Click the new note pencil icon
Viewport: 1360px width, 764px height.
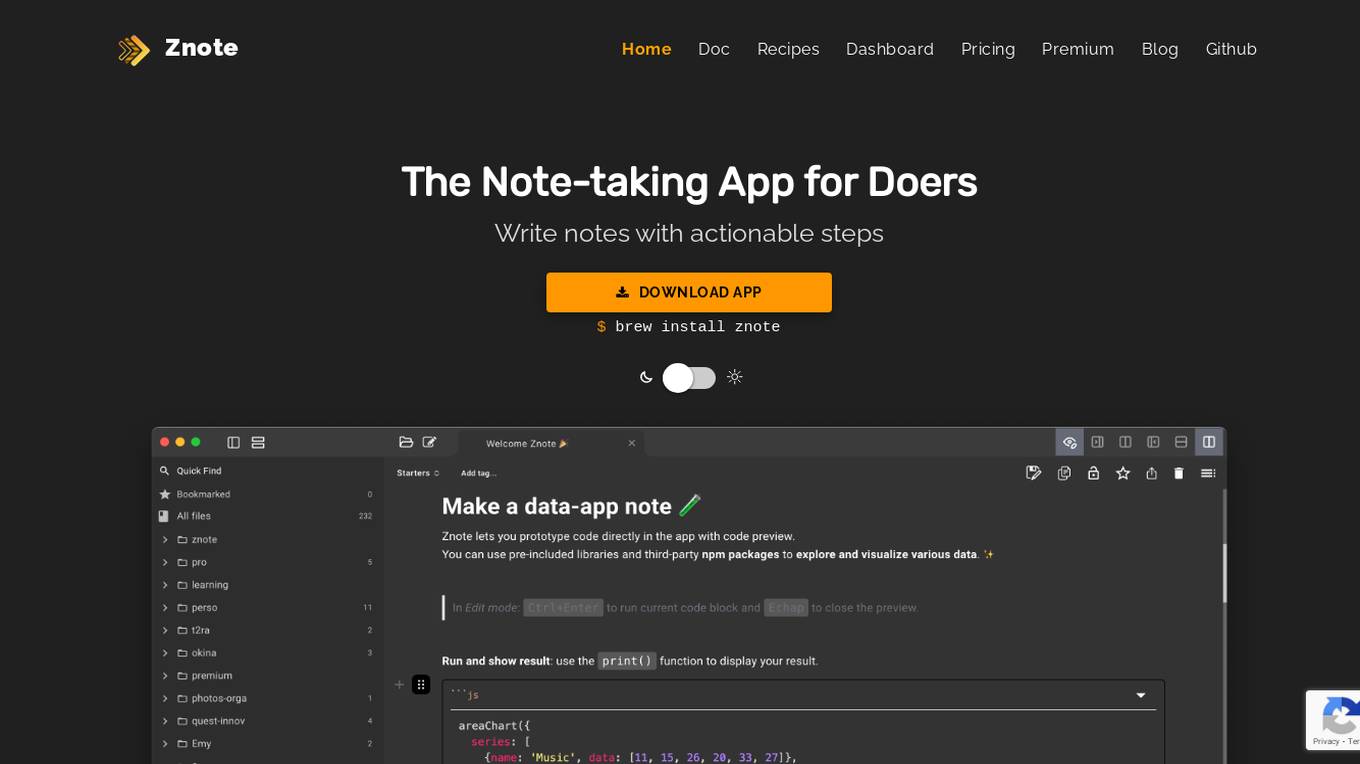pos(430,442)
